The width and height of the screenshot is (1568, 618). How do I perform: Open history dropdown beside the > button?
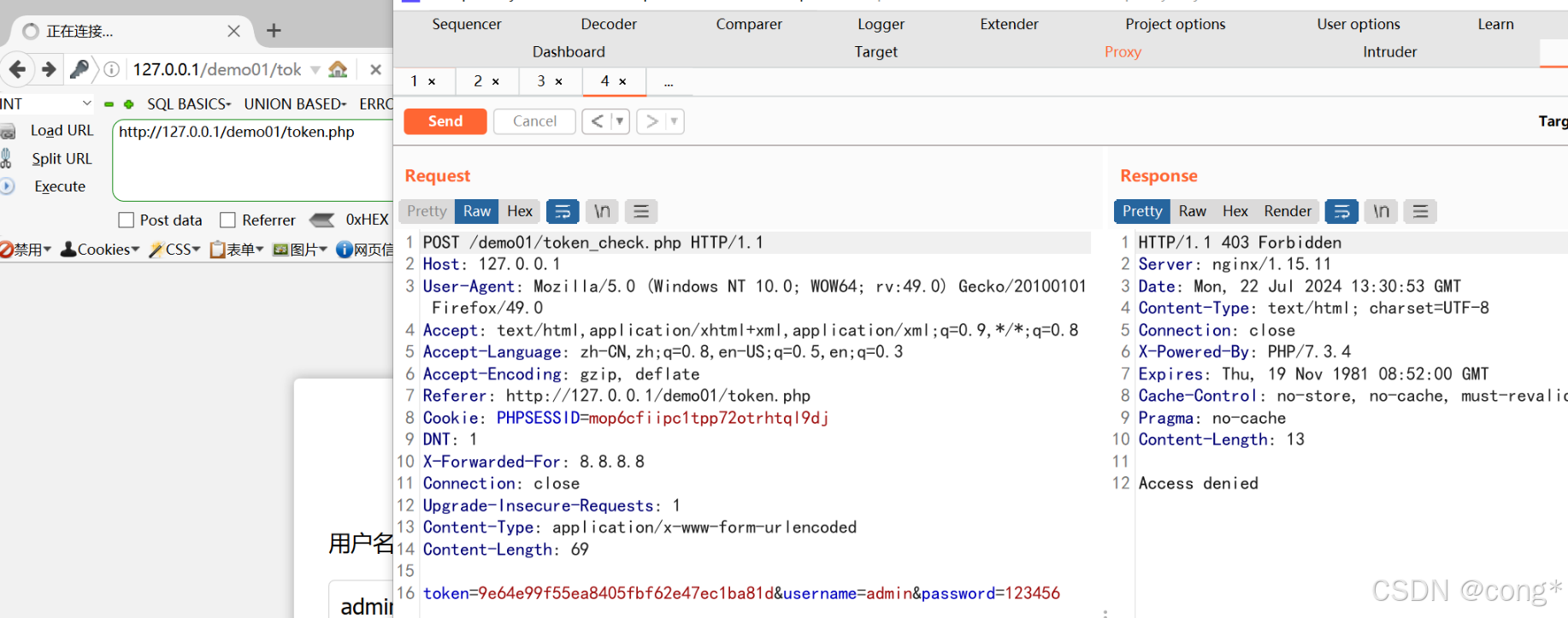(675, 121)
